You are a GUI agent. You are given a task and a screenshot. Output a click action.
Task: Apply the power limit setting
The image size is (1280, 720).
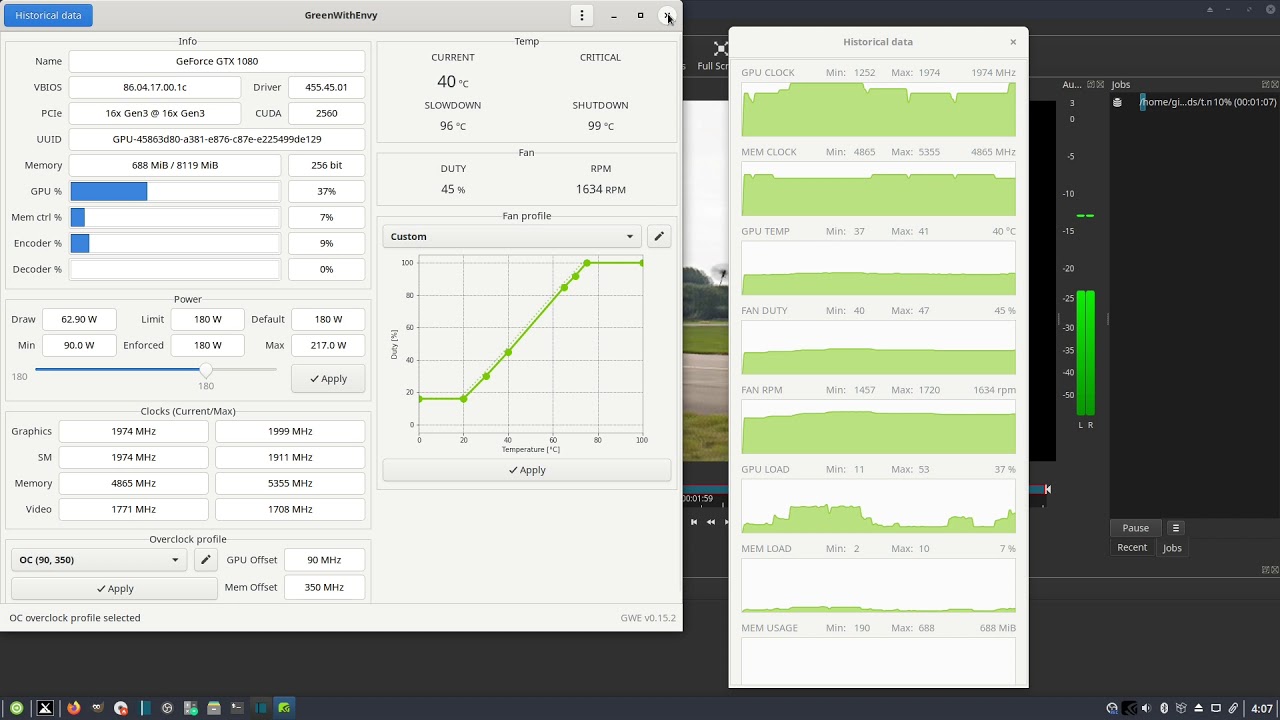click(x=328, y=379)
